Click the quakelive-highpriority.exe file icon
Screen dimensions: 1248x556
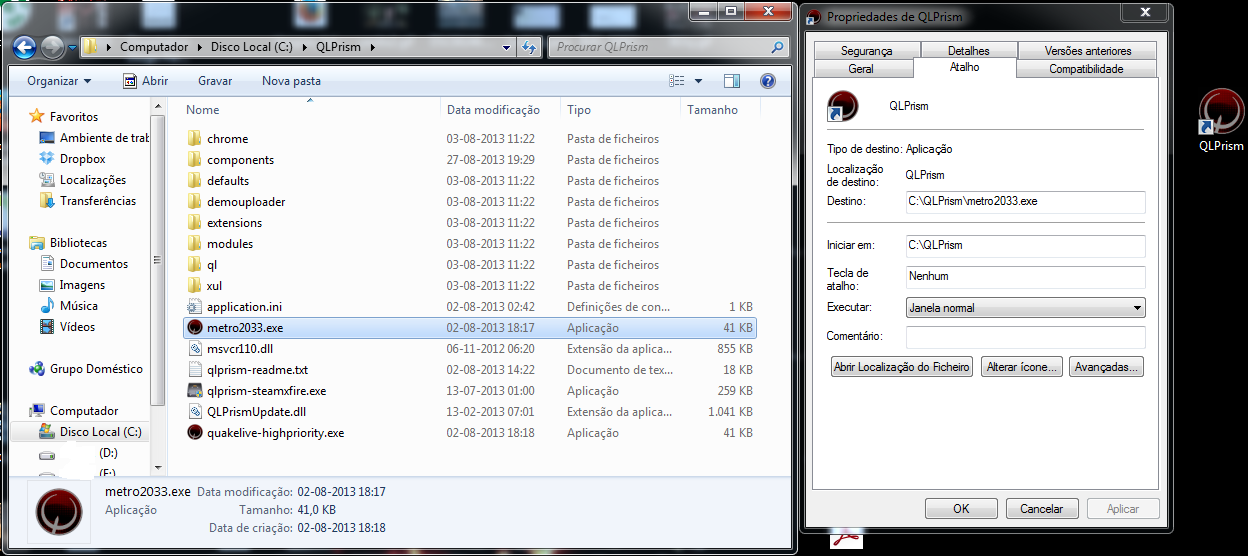[195, 433]
